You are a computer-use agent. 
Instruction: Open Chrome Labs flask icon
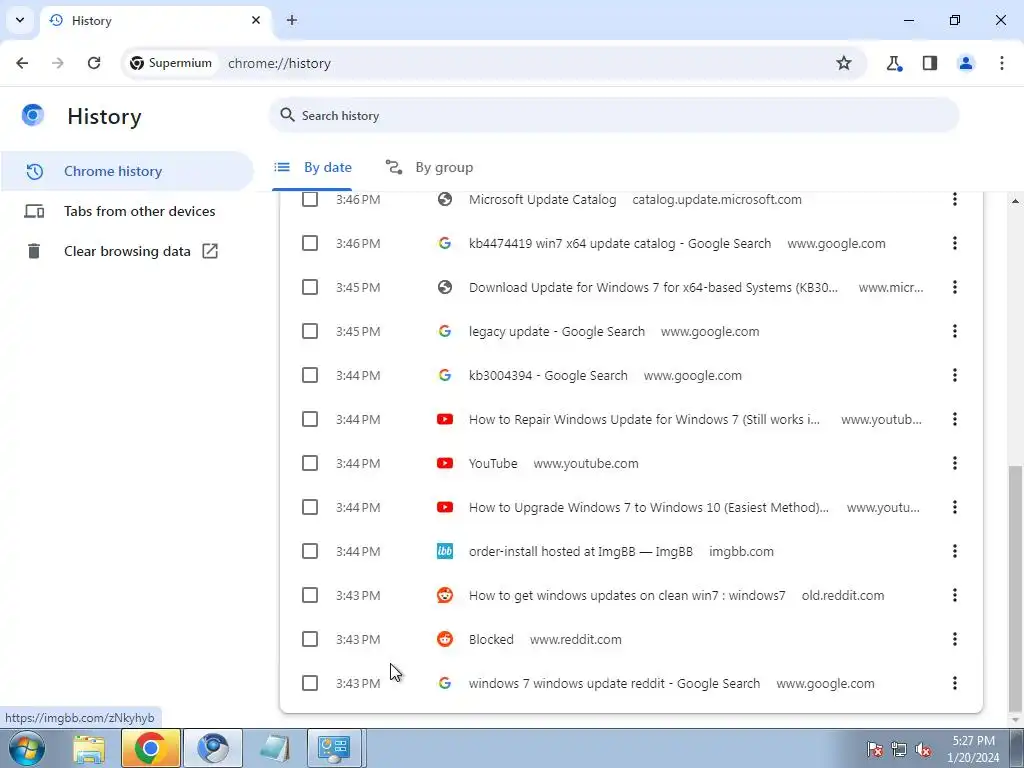(894, 63)
